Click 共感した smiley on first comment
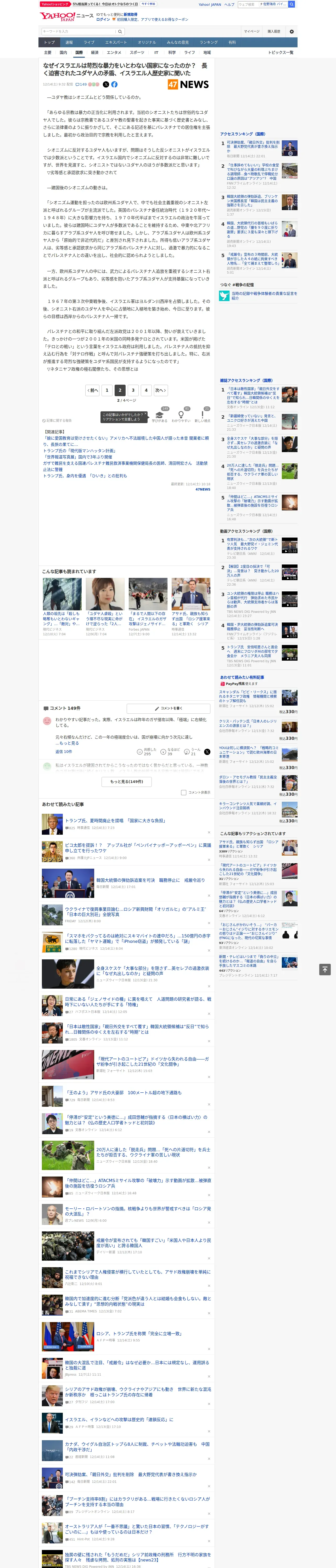Screen dimensions: 336x1568 [140, 752]
